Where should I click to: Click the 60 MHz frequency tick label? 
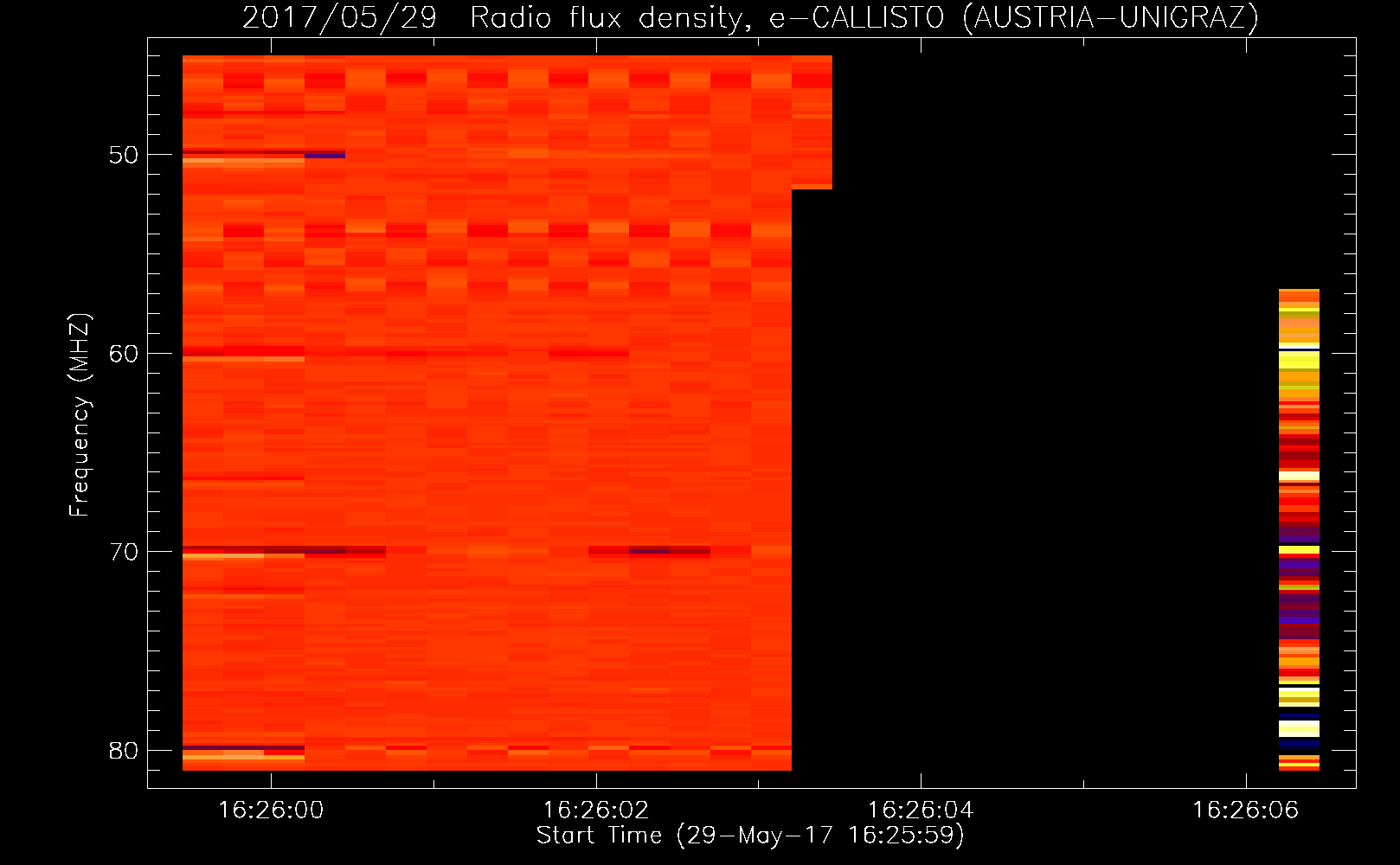click(x=123, y=353)
